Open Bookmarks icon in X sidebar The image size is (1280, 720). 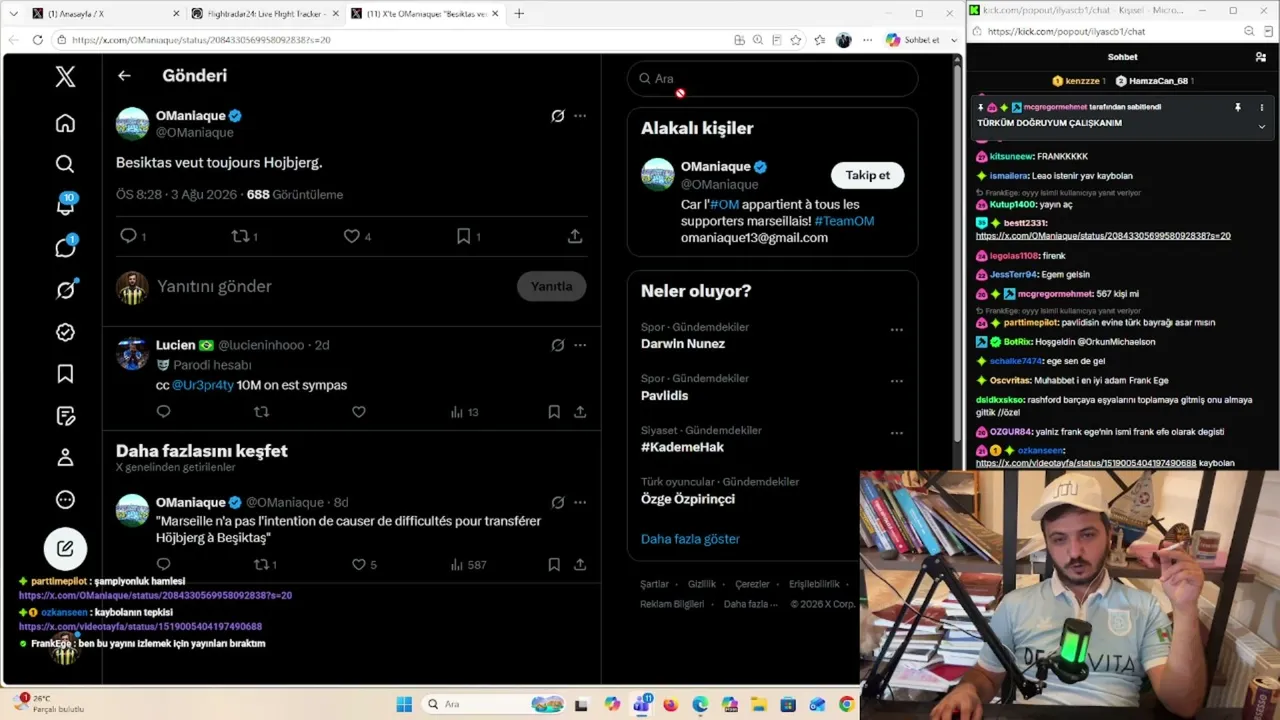pos(65,374)
